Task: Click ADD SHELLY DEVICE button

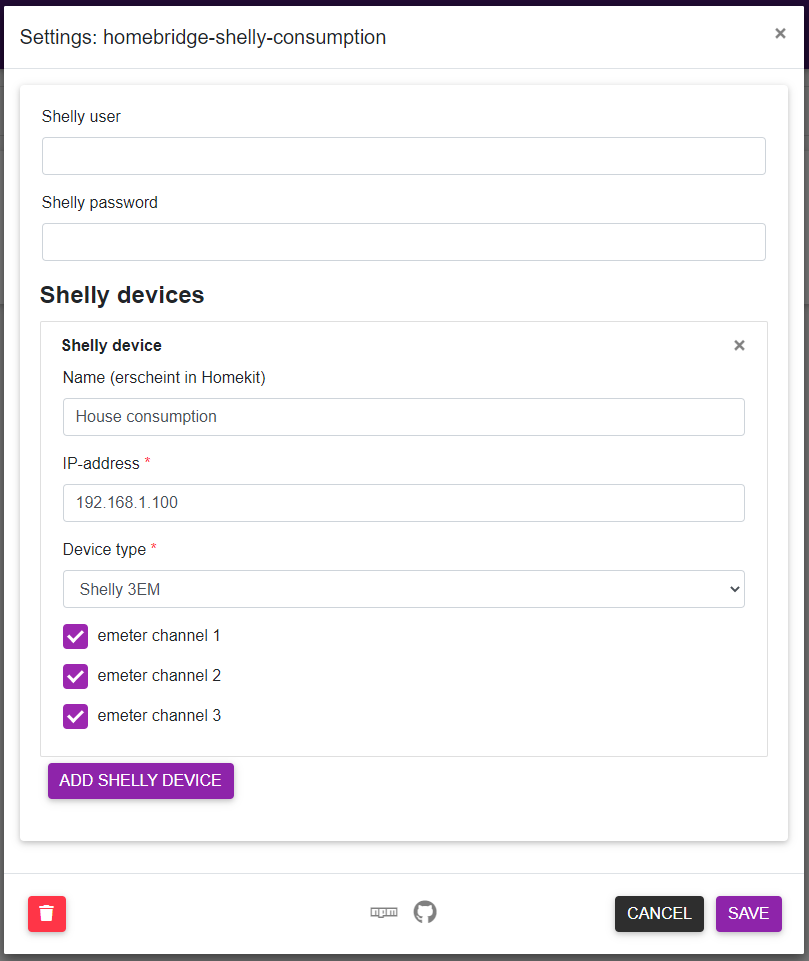Action: pyautogui.click(x=141, y=780)
